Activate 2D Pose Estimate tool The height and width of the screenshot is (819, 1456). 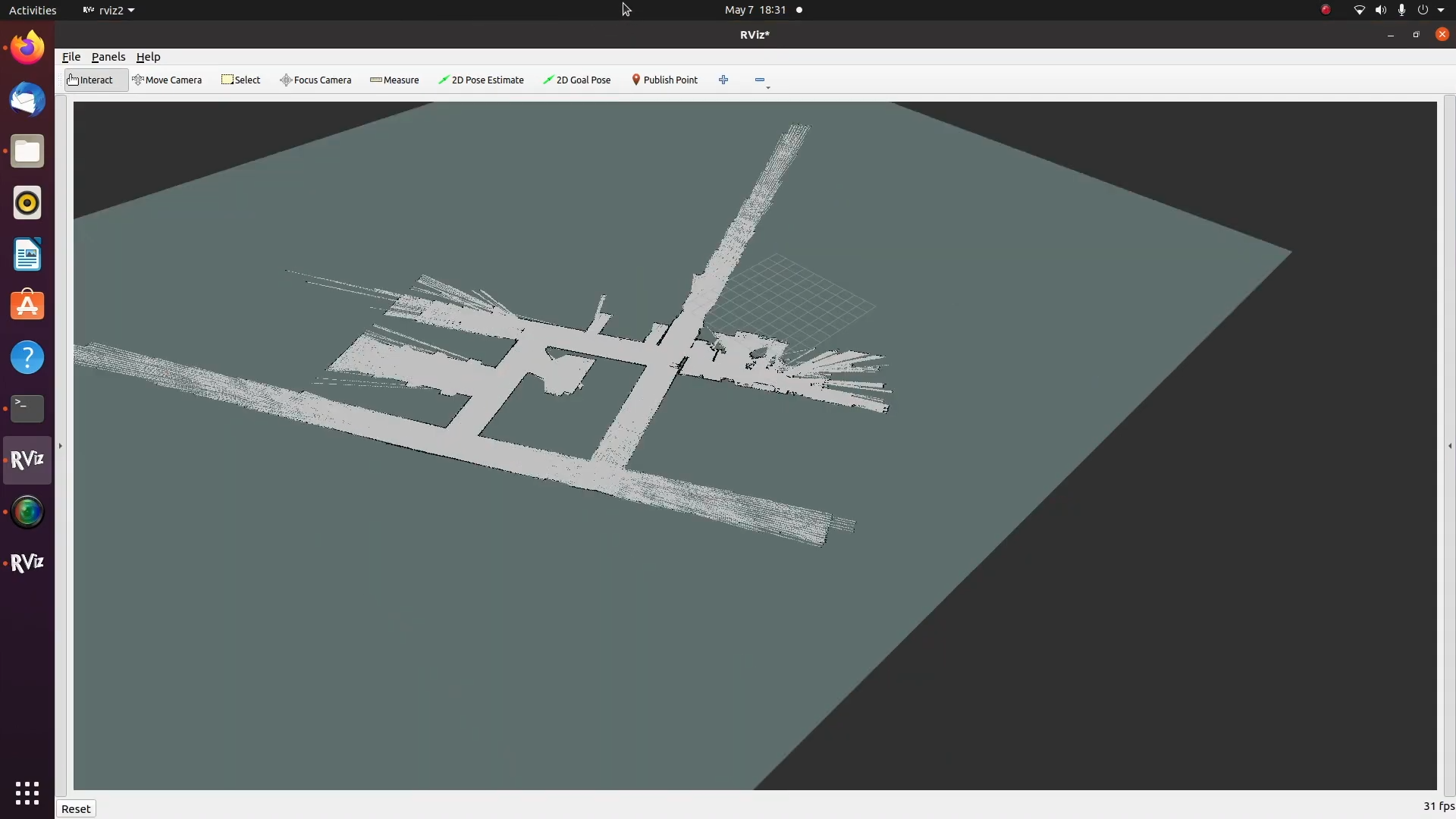(481, 80)
